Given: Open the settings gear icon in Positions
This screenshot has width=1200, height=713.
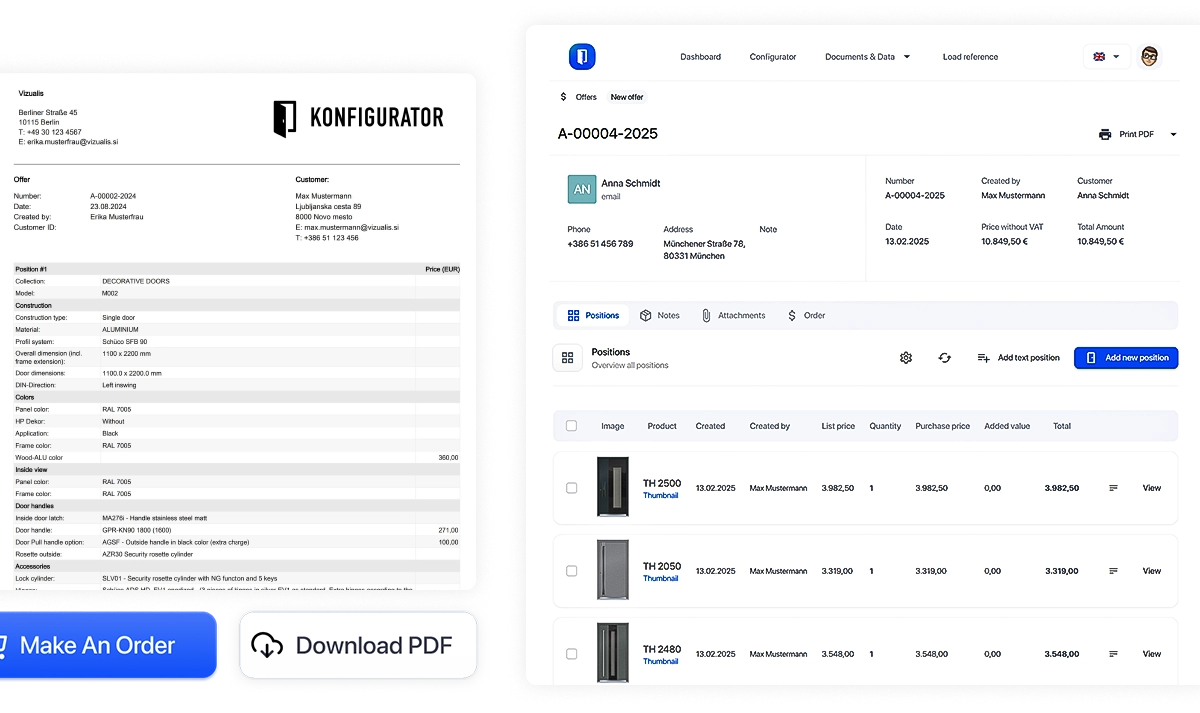Looking at the screenshot, I should coord(906,358).
